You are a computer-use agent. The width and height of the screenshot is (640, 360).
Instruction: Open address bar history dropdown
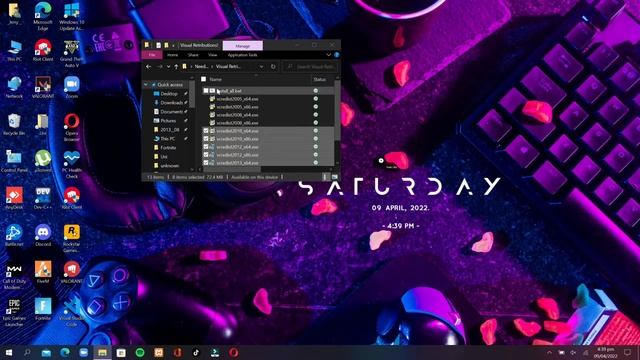(261, 67)
